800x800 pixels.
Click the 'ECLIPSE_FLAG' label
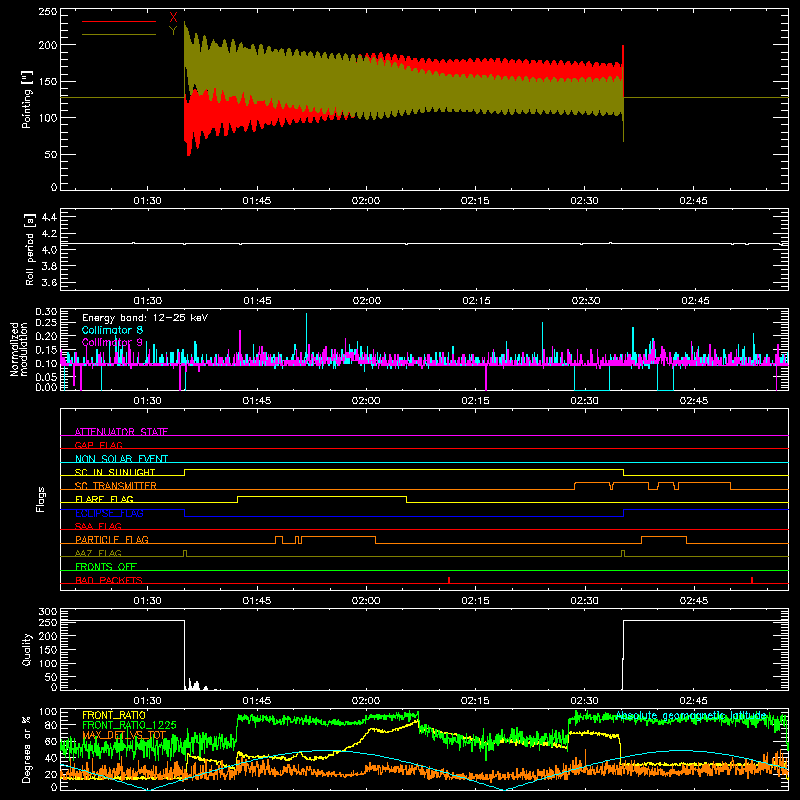[109, 513]
